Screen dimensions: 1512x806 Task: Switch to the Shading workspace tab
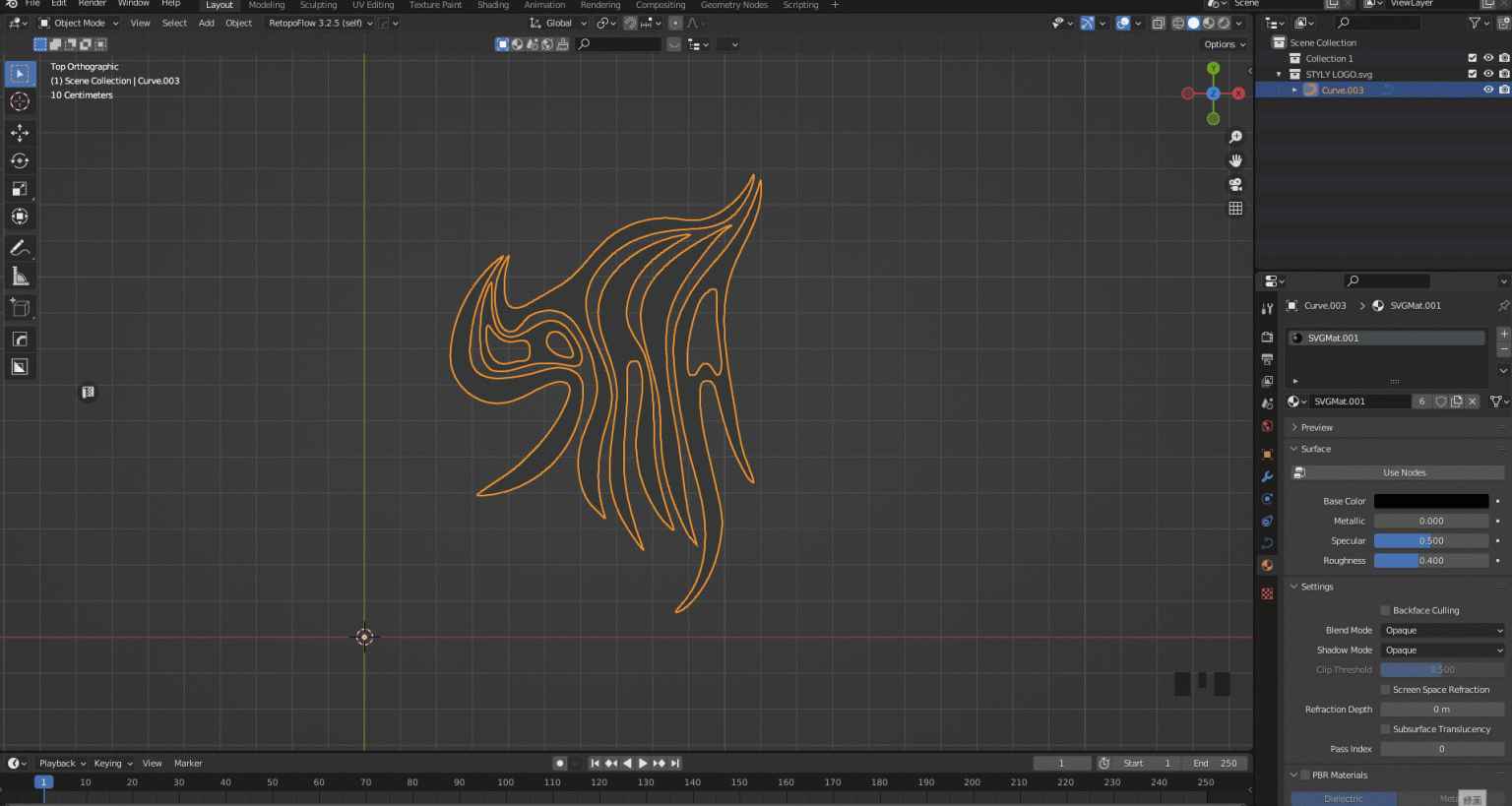point(493,5)
